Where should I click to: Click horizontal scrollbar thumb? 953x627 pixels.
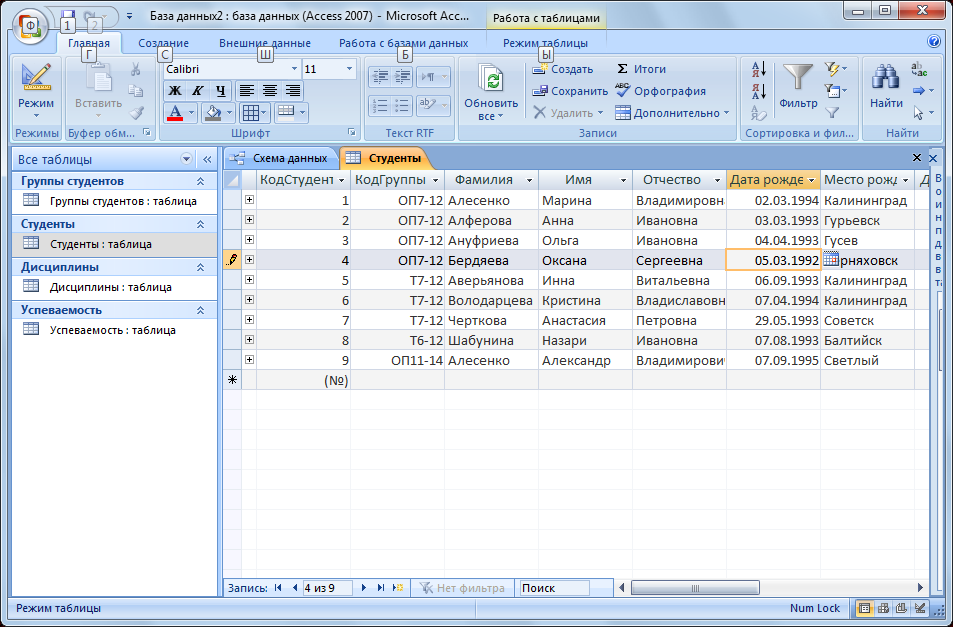695,588
